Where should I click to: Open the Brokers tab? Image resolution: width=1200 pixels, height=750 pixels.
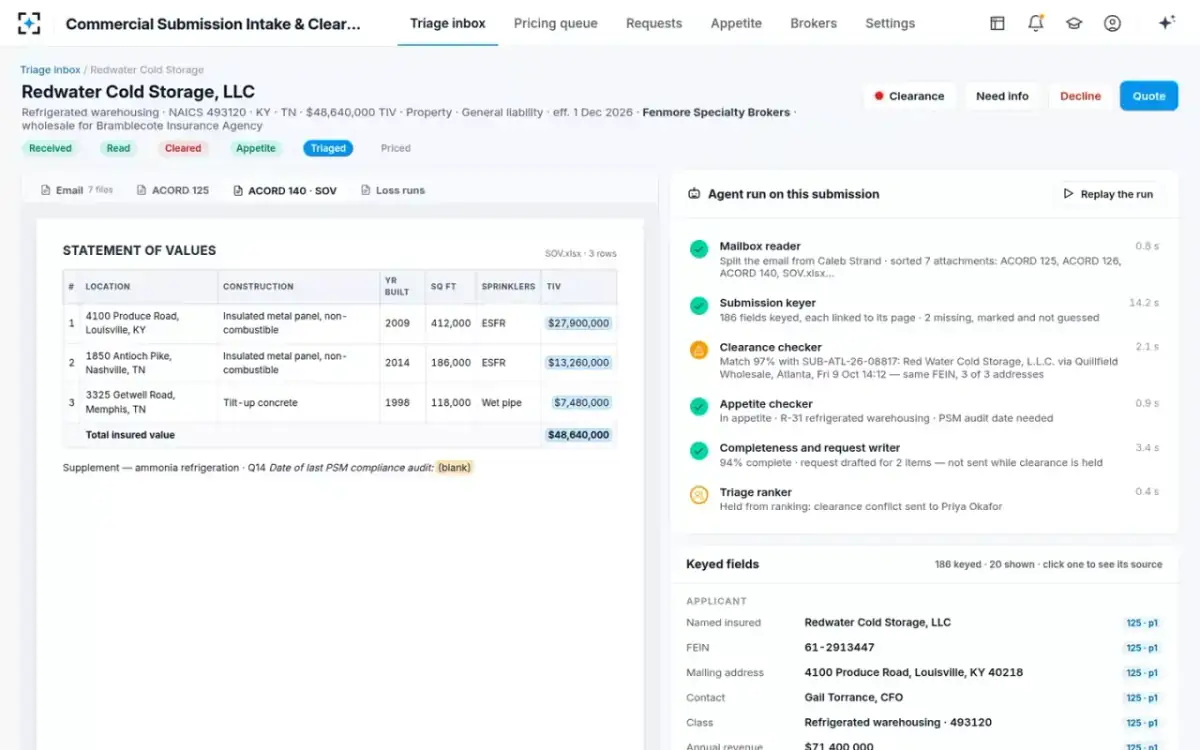click(813, 23)
